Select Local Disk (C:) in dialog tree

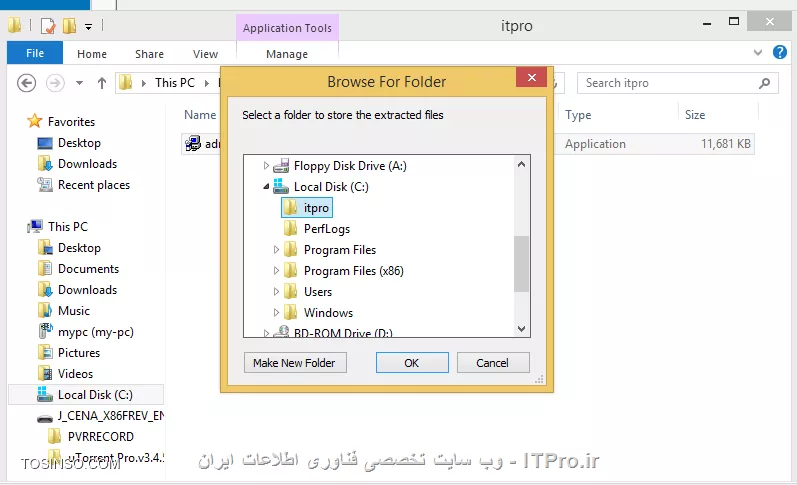coord(331,187)
